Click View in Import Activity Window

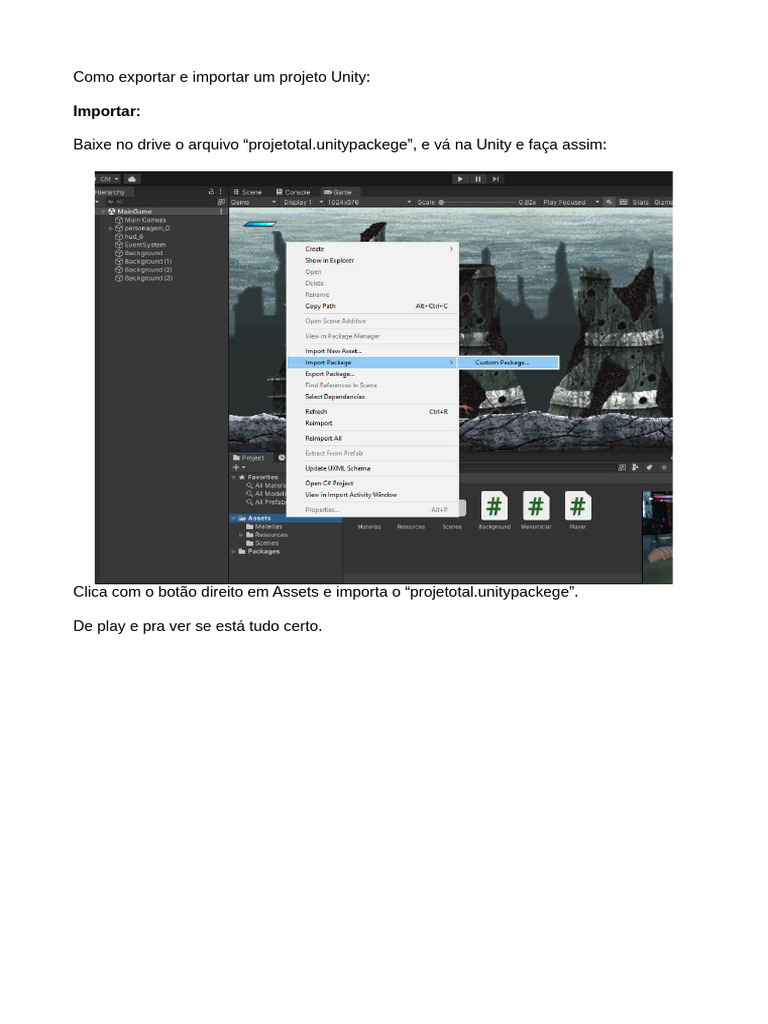373,495
